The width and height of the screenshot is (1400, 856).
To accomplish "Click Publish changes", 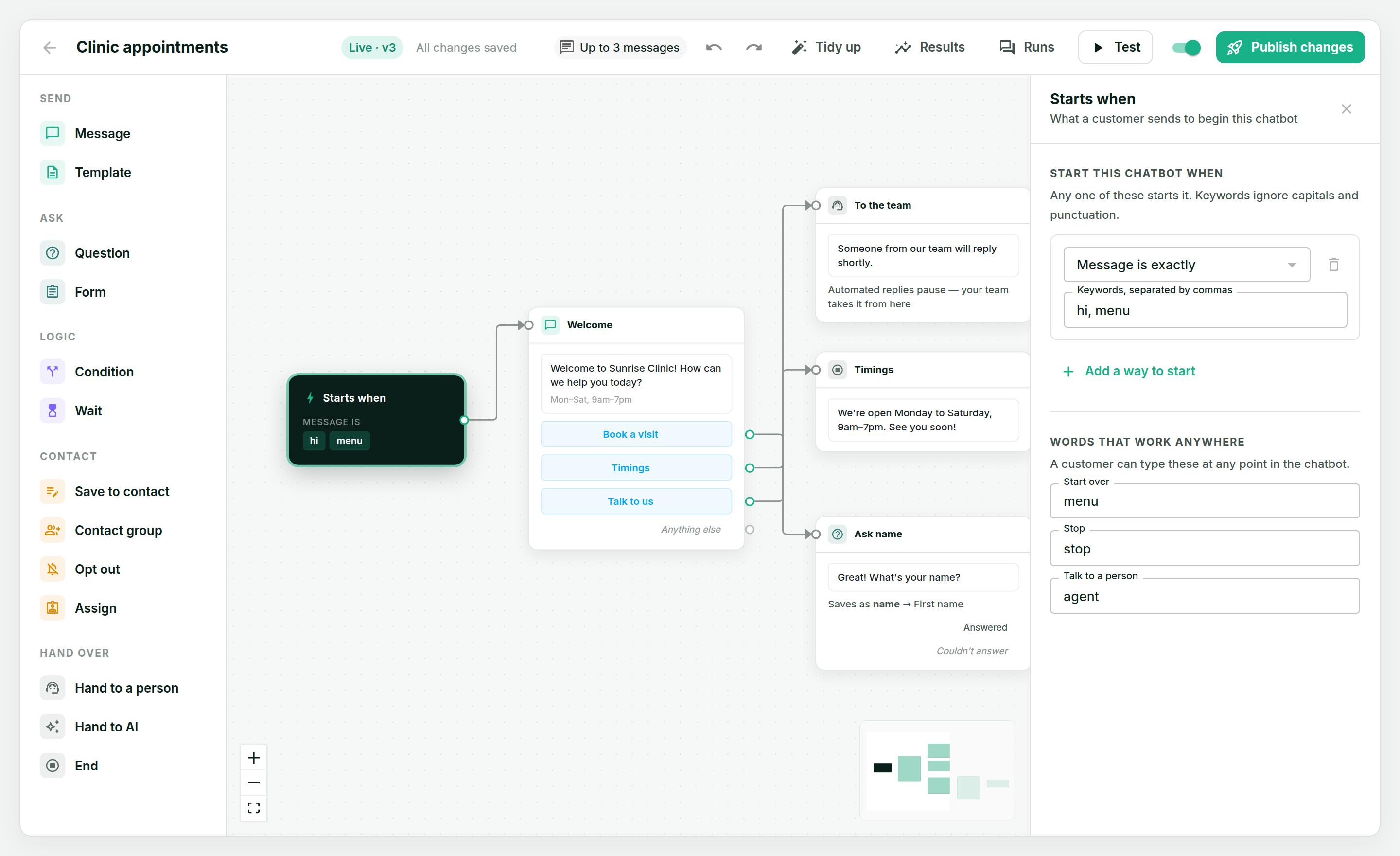I will point(1290,47).
